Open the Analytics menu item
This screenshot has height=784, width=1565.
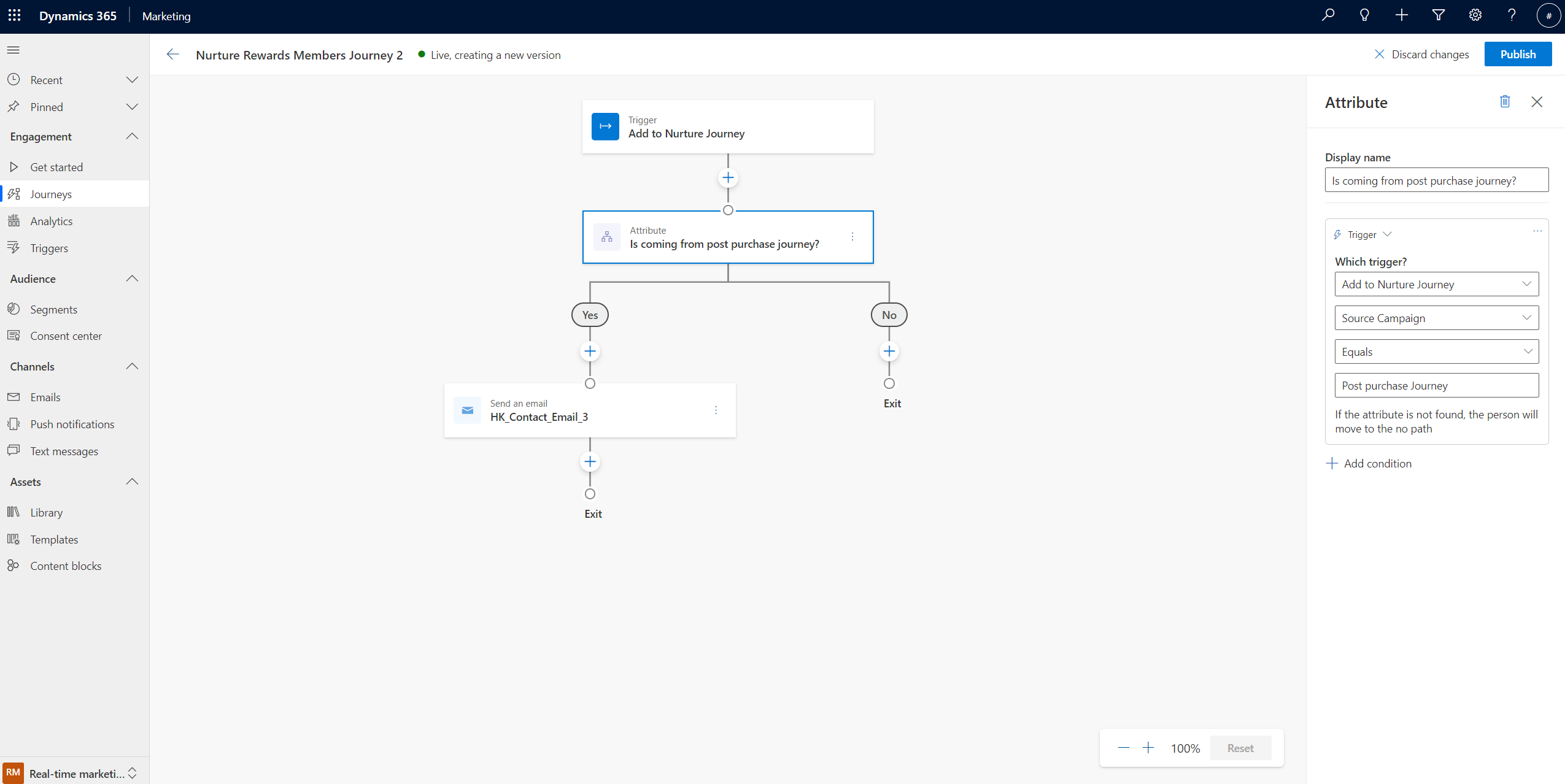click(51, 221)
